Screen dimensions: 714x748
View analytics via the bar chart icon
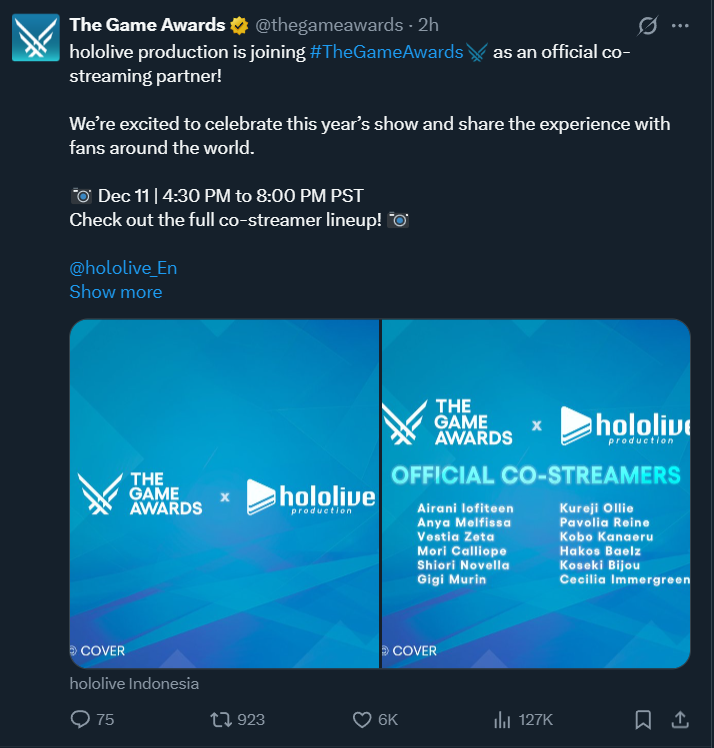(x=502, y=719)
